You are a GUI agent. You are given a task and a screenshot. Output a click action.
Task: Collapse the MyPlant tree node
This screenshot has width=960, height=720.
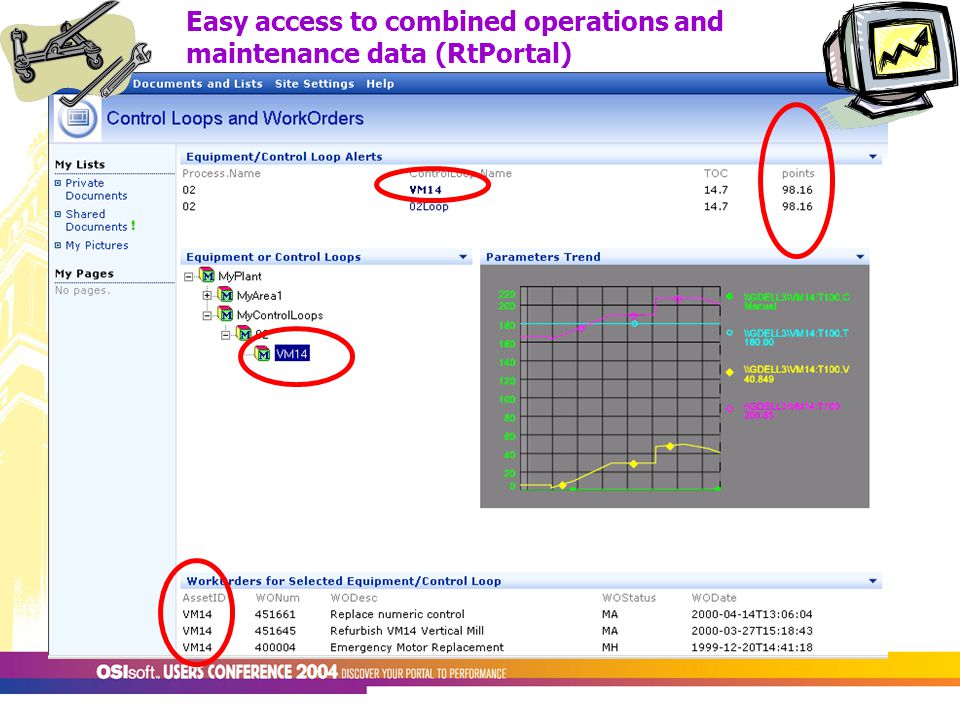tap(189, 277)
